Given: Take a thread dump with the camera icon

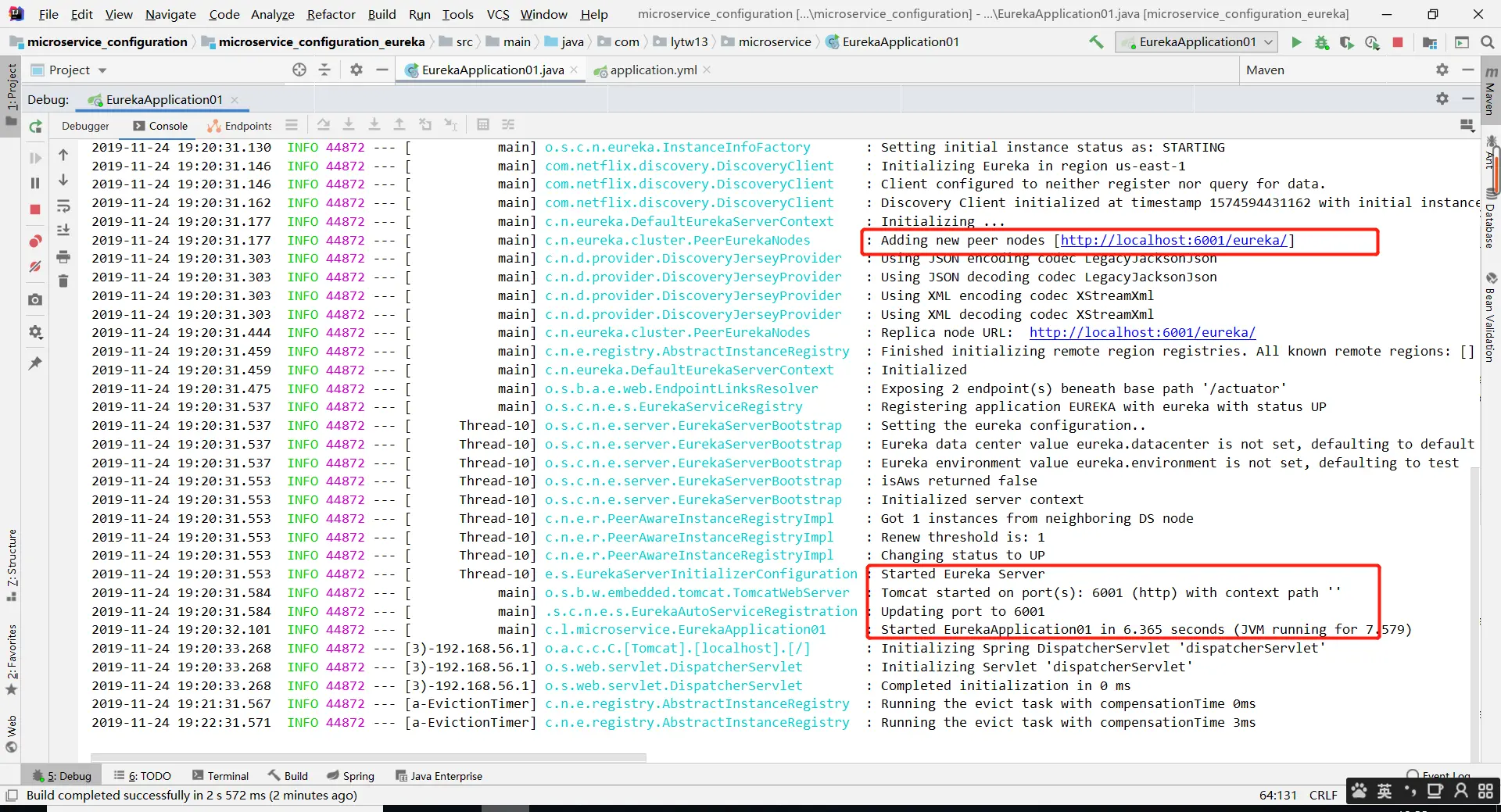Looking at the screenshot, I should click(34, 300).
